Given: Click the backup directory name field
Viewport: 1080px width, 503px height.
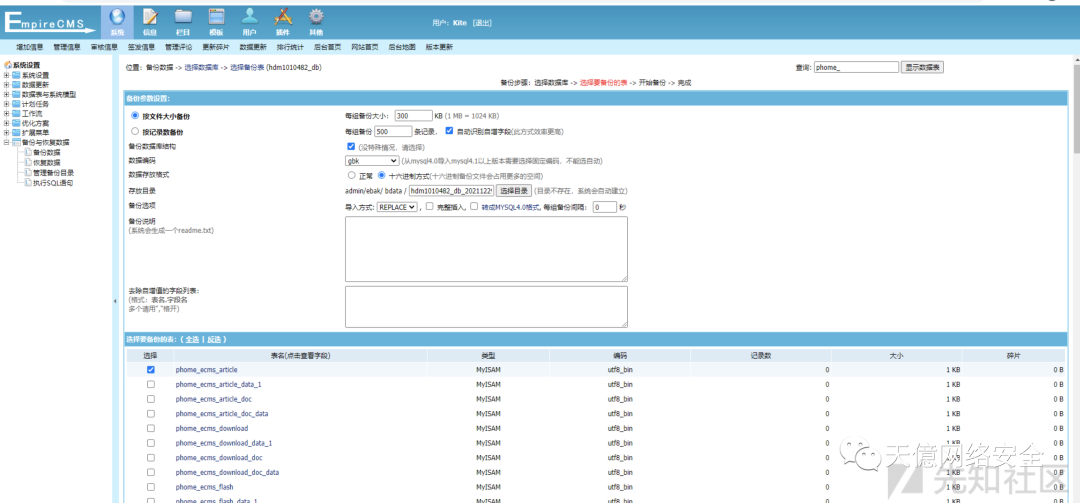Looking at the screenshot, I should 451,191.
